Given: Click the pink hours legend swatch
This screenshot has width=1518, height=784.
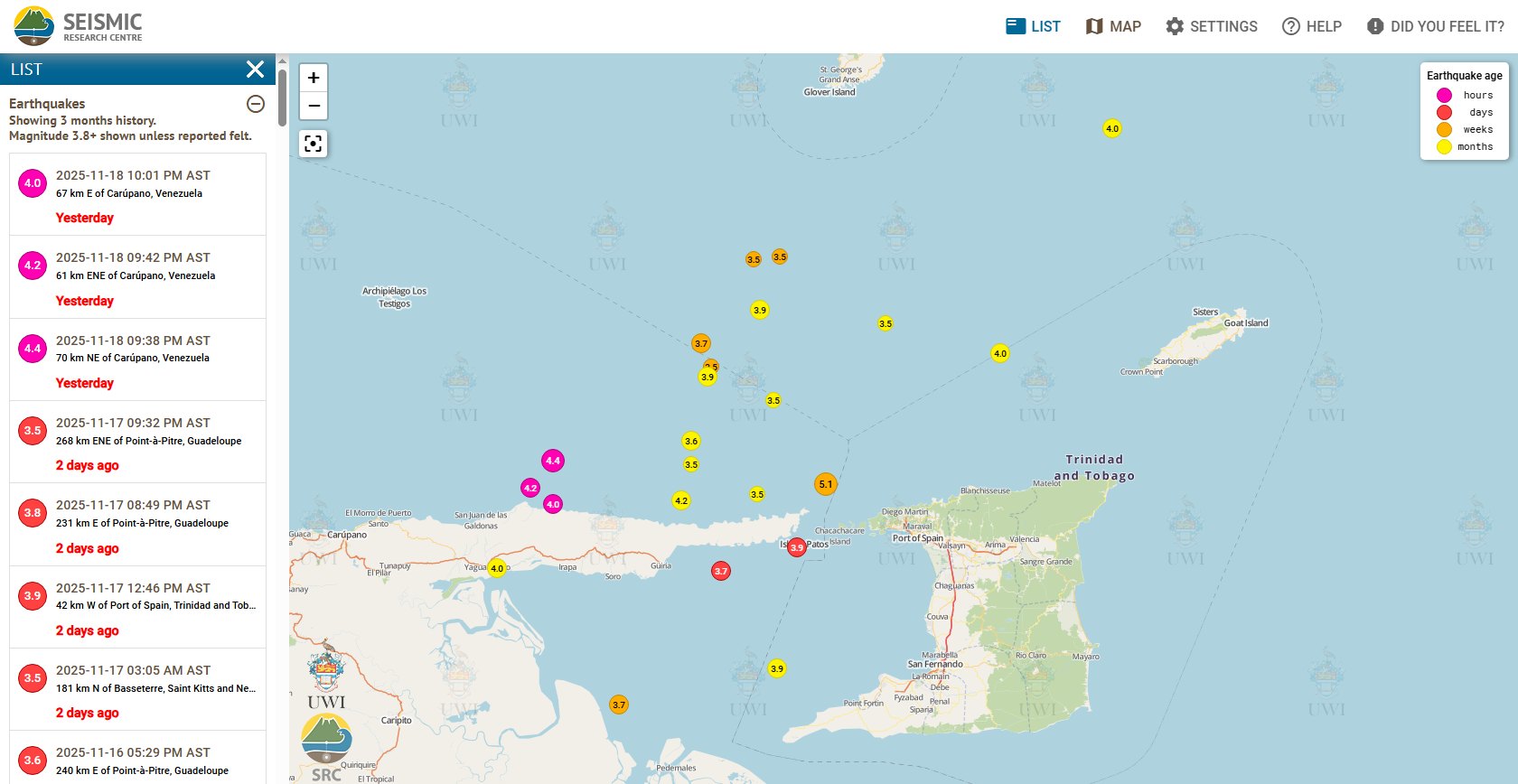Looking at the screenshot, I should tap(1444, 96).
